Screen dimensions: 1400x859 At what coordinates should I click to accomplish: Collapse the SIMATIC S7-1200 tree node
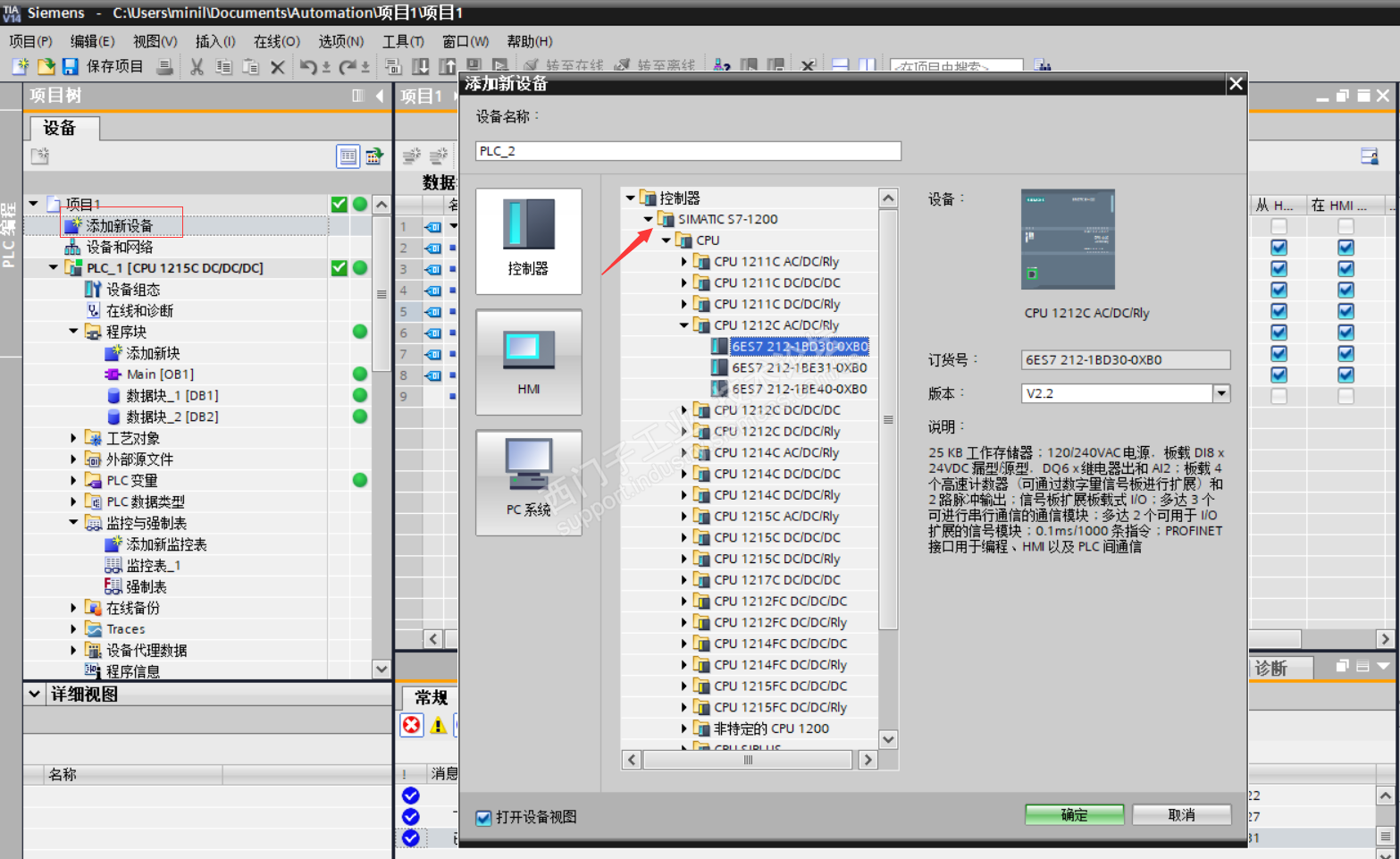[649, 219]
